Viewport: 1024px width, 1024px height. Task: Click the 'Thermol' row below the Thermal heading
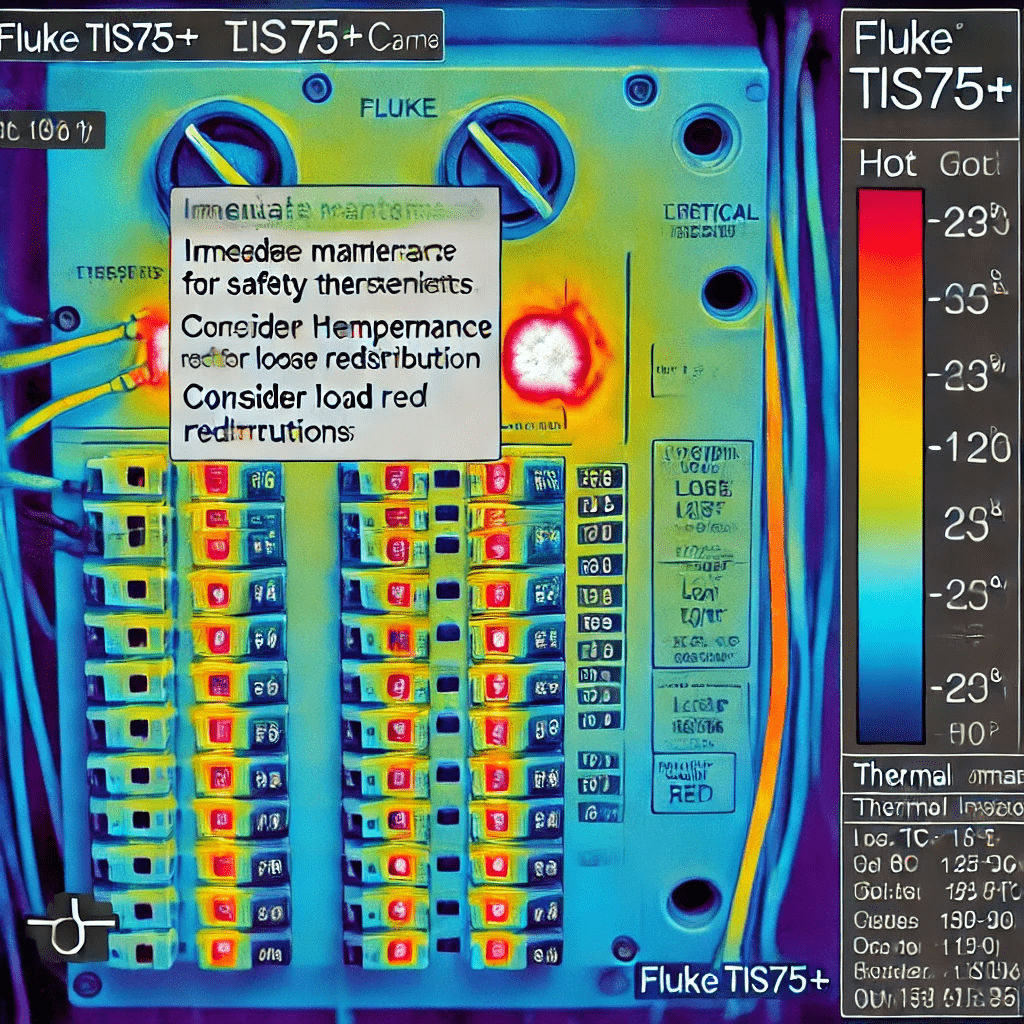pos(933,808)
